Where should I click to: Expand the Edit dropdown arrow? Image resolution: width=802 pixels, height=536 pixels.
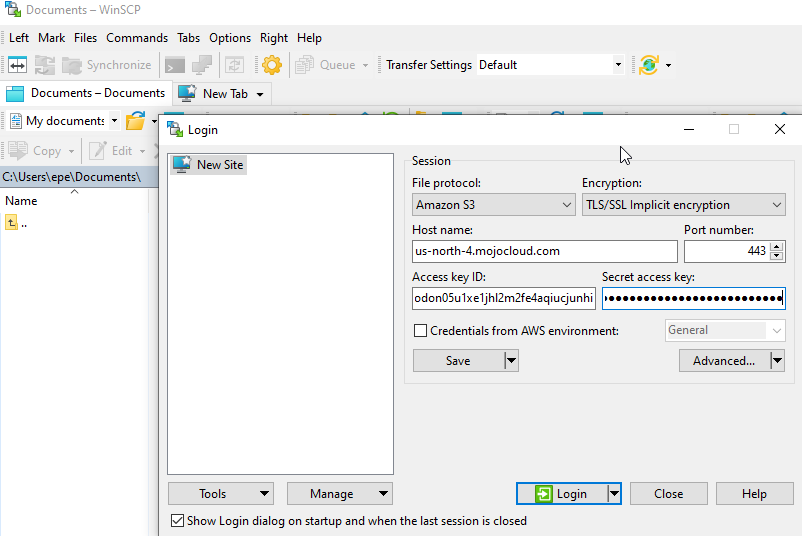142,151
